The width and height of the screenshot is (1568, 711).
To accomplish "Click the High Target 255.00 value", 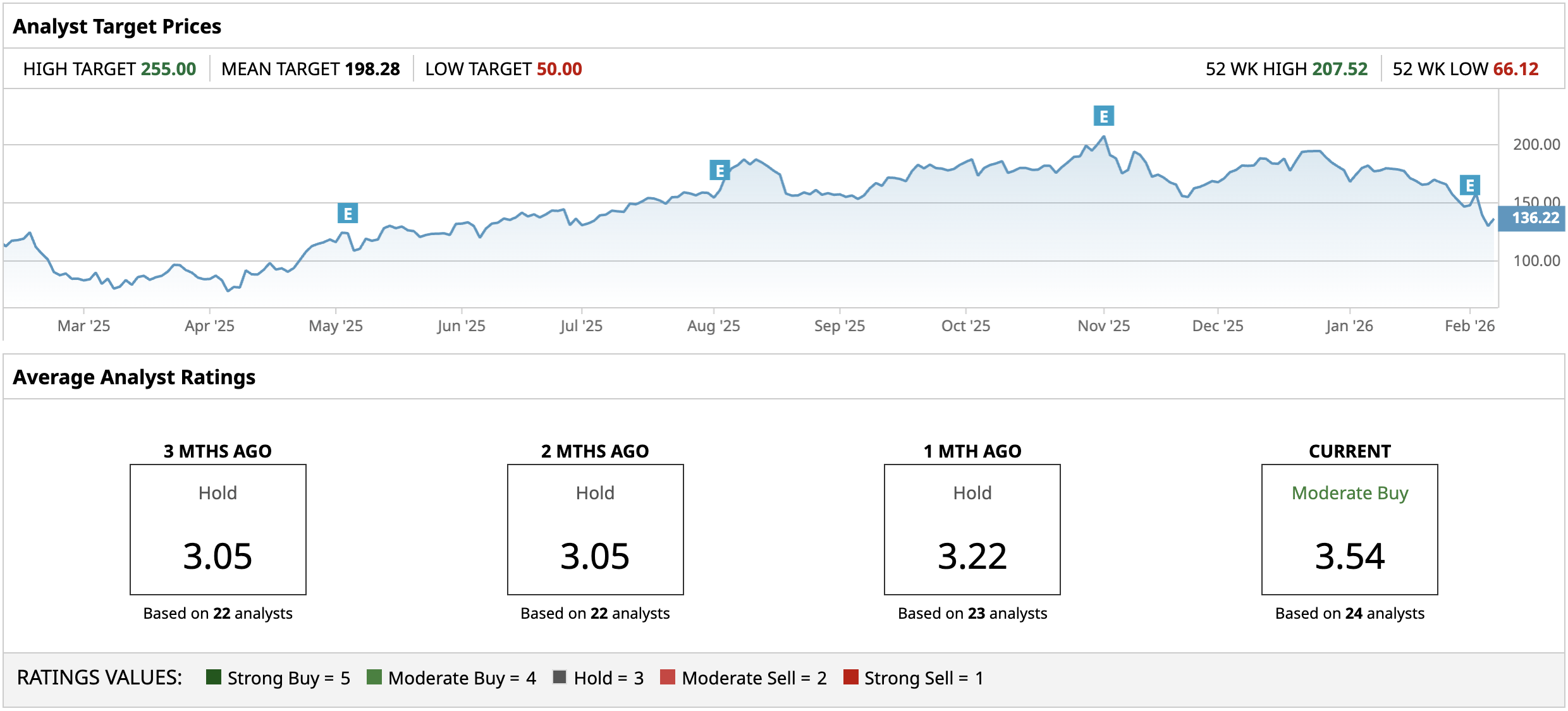I will tap(169, 69).
